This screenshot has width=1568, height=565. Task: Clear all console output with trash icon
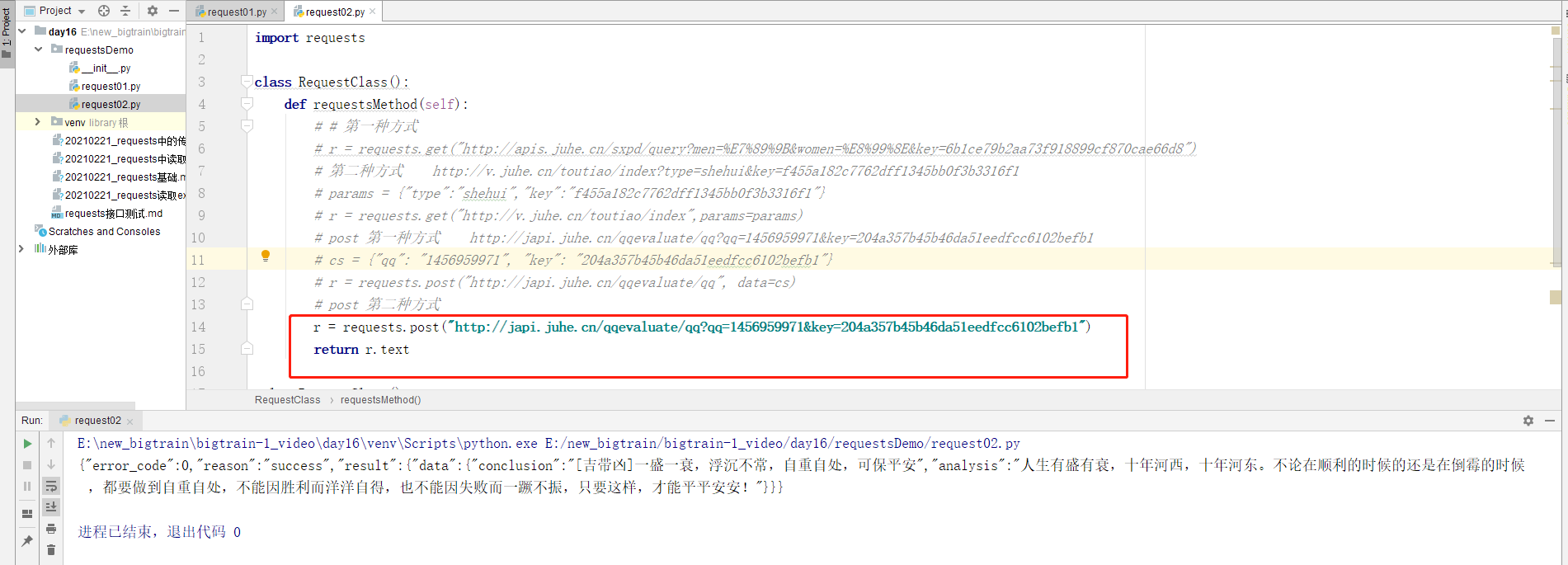(x=51, y=549)
